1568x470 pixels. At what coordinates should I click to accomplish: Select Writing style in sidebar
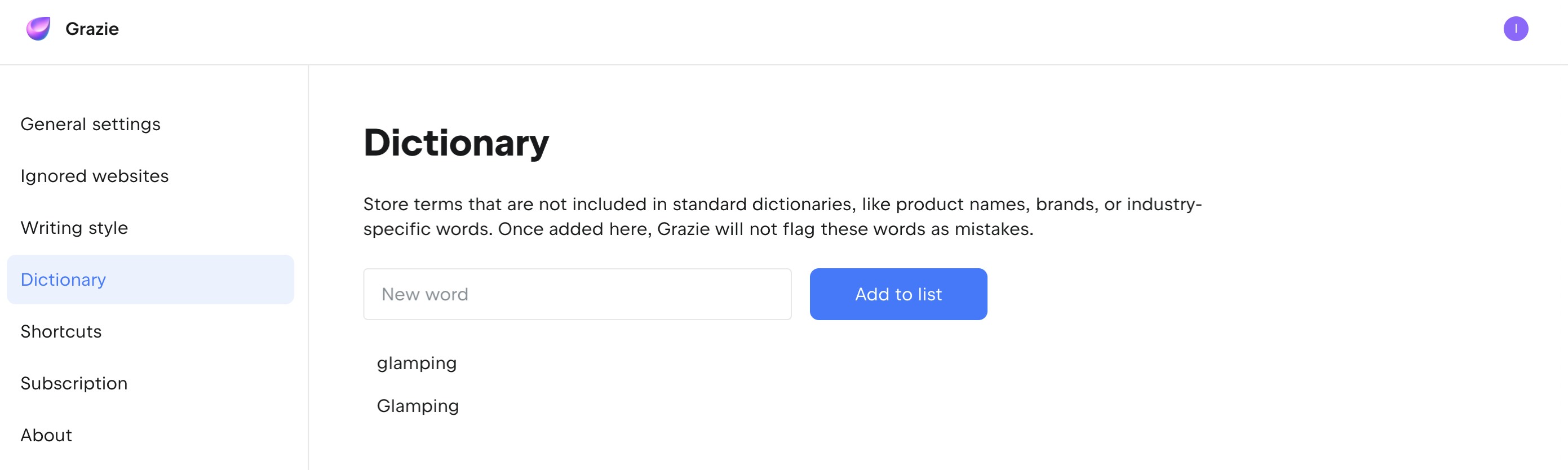pyautogui.click(x=74, y=228)
